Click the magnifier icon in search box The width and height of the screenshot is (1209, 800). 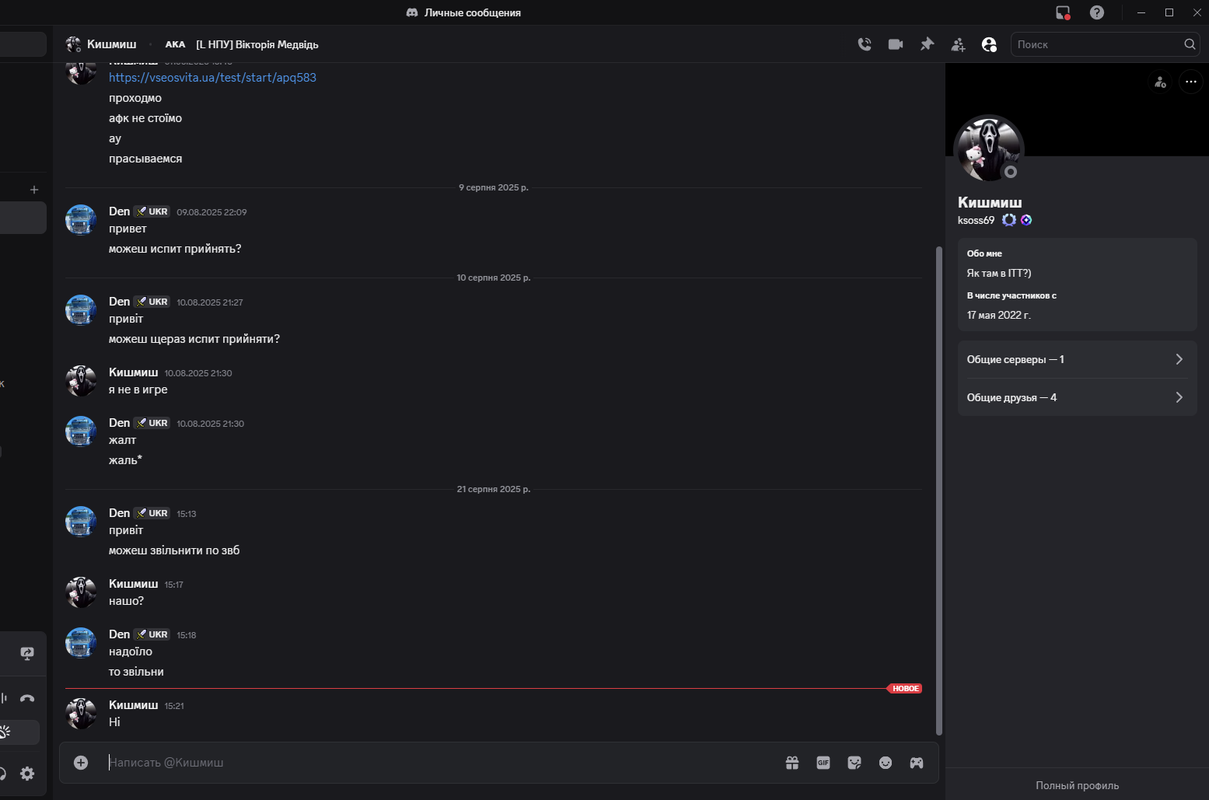tap(1190, 44)
